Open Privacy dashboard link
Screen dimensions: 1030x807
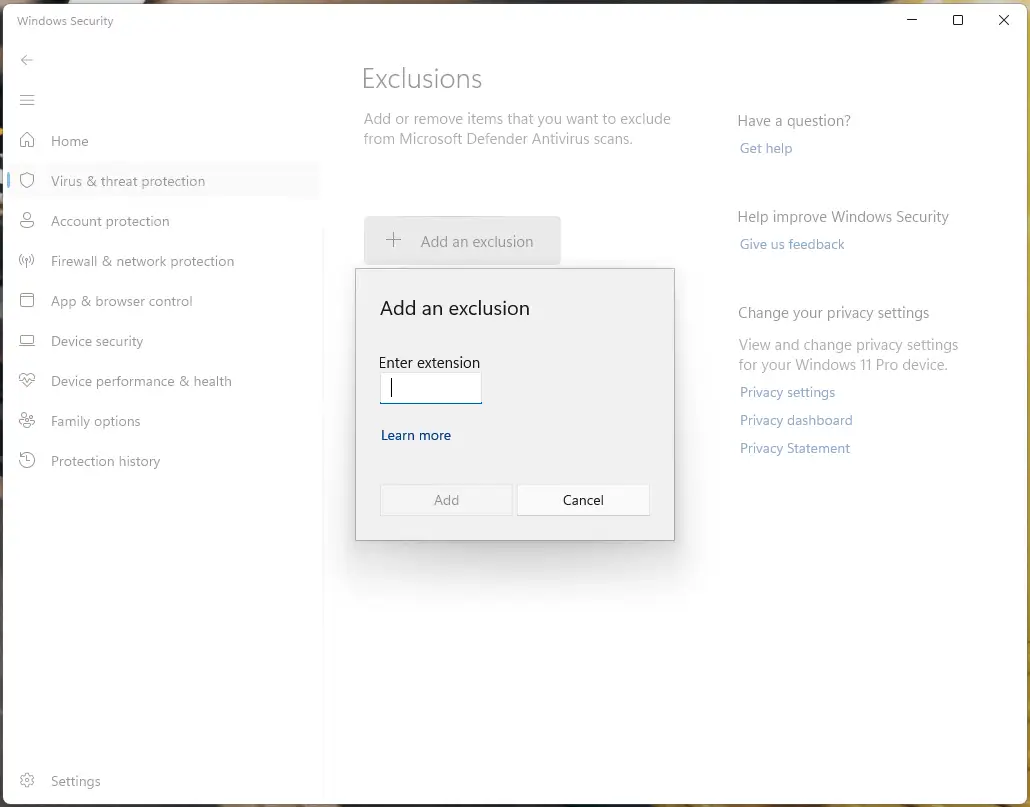[796, 420]
